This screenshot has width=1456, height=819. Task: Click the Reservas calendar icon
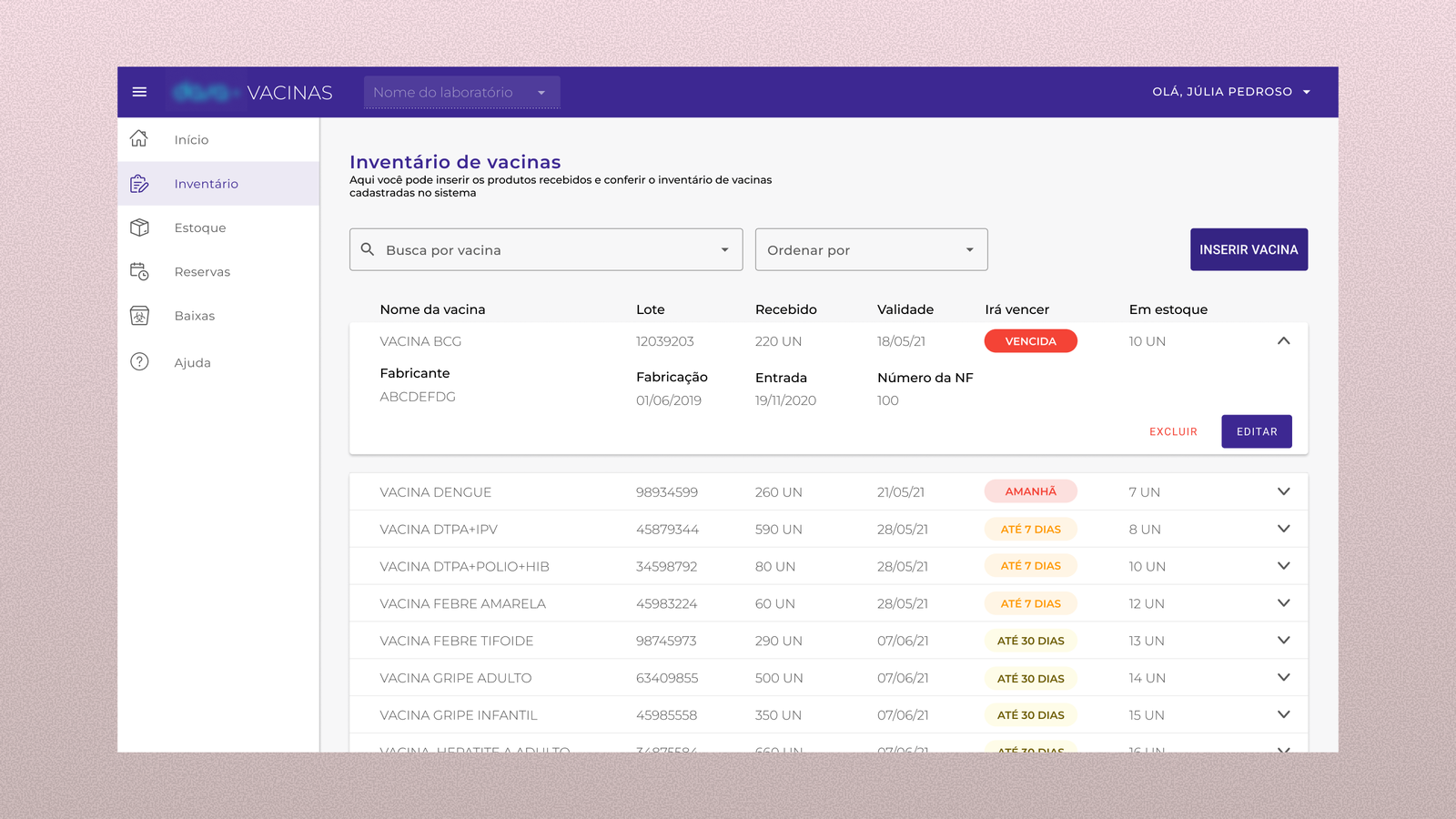click(139, 271)
